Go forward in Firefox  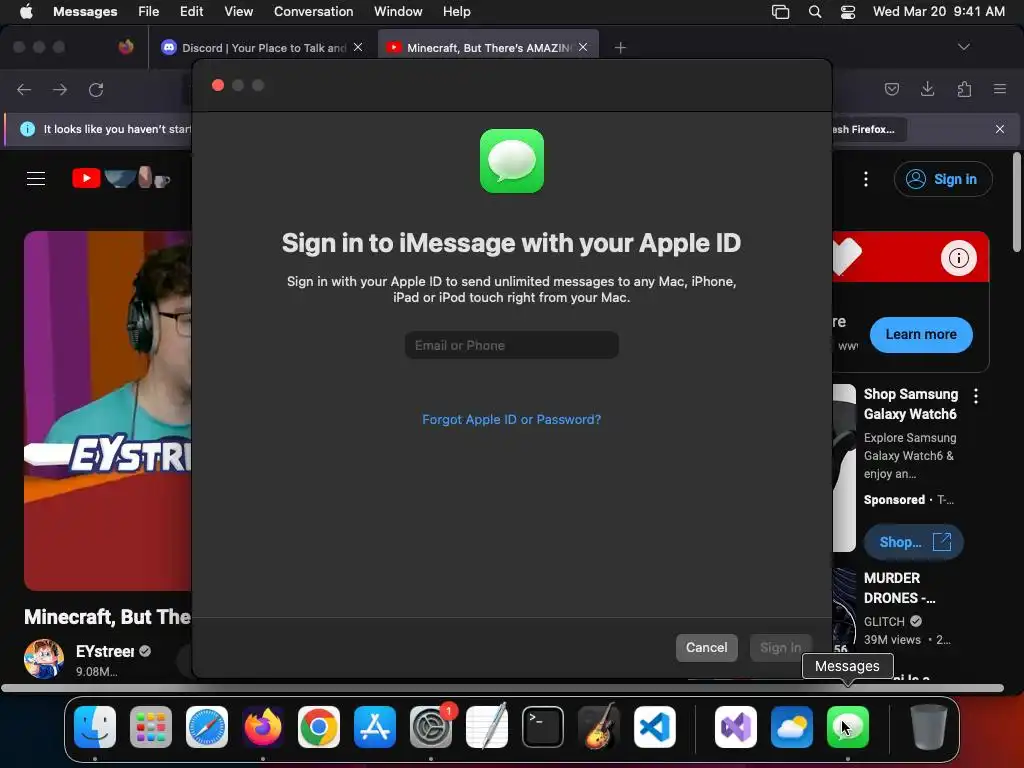(60, 89)
